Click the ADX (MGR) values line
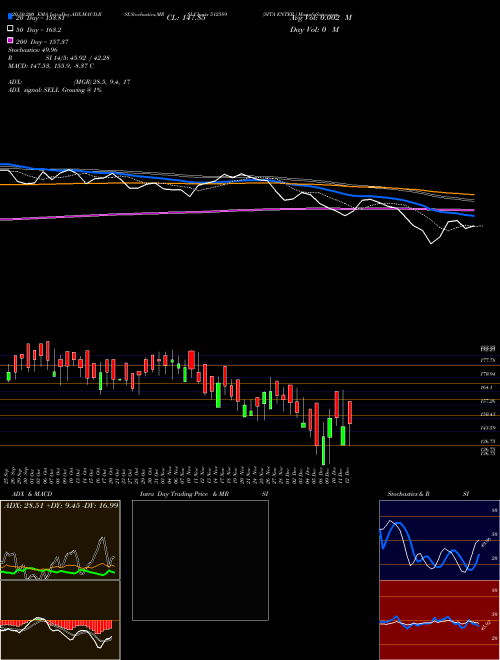This screenshot has height=660, width=500. pos(69,82)
